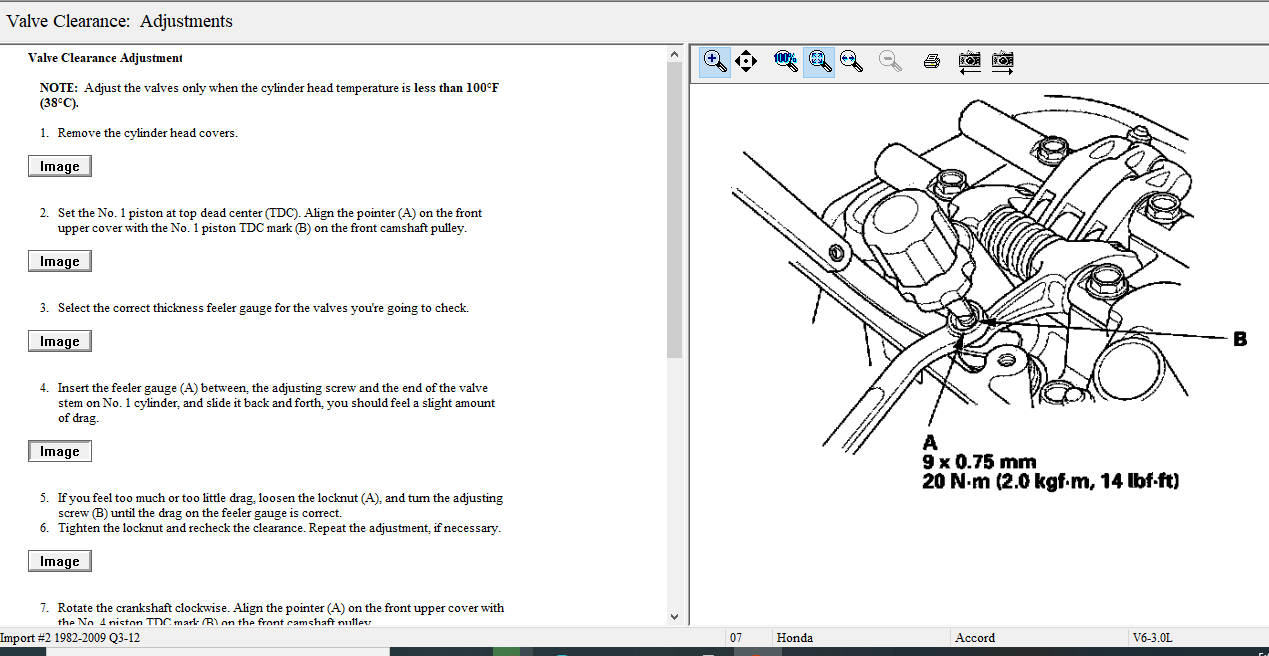Click the 'B' callout label in diagram
This screenshot has height=656, width=1269.
coord(1240,339)
